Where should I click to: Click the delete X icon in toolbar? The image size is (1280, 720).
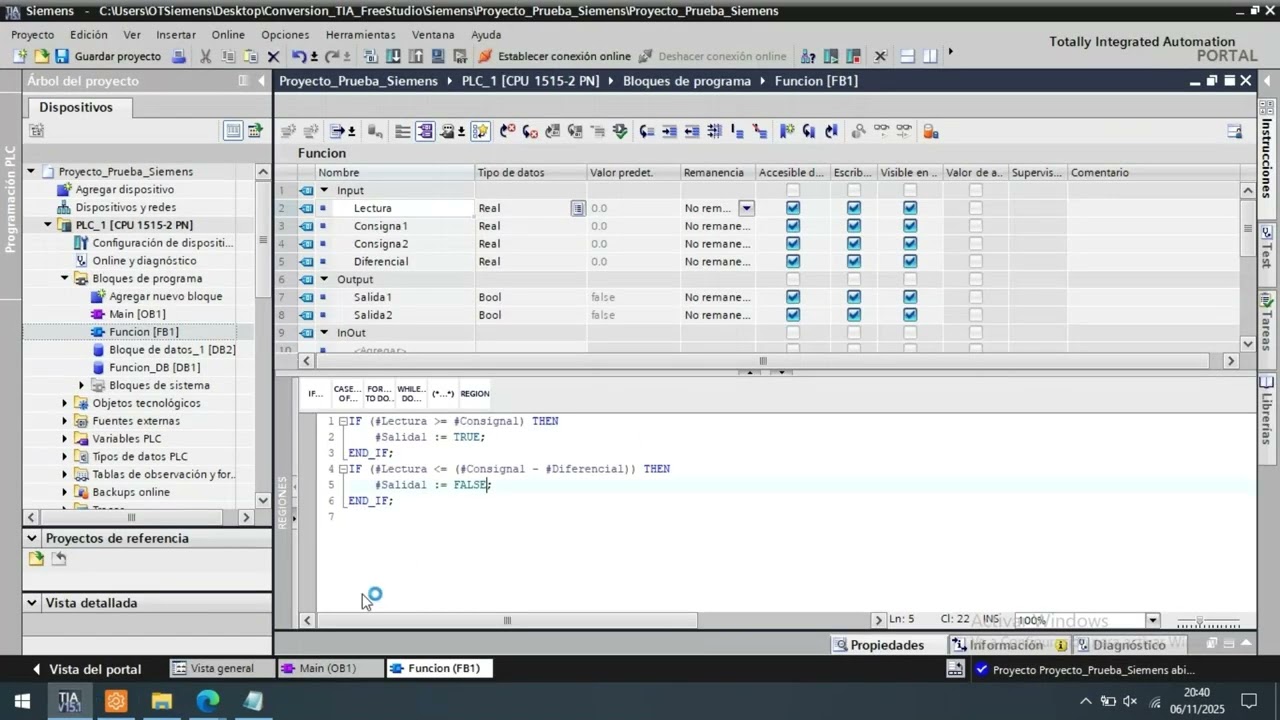[273, 56]
